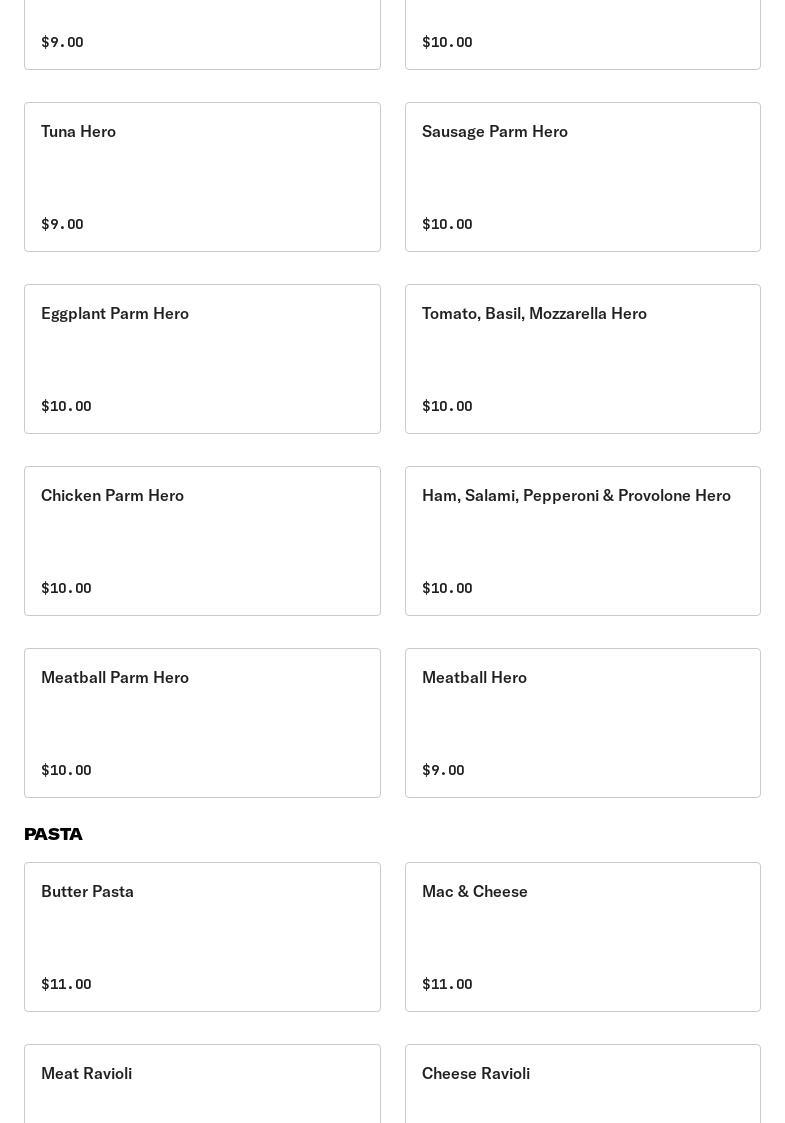Click the $10.00 price under Eggplant Parm Hero
The height and width of the screenshot is (1123, 785).
[66, 406]
